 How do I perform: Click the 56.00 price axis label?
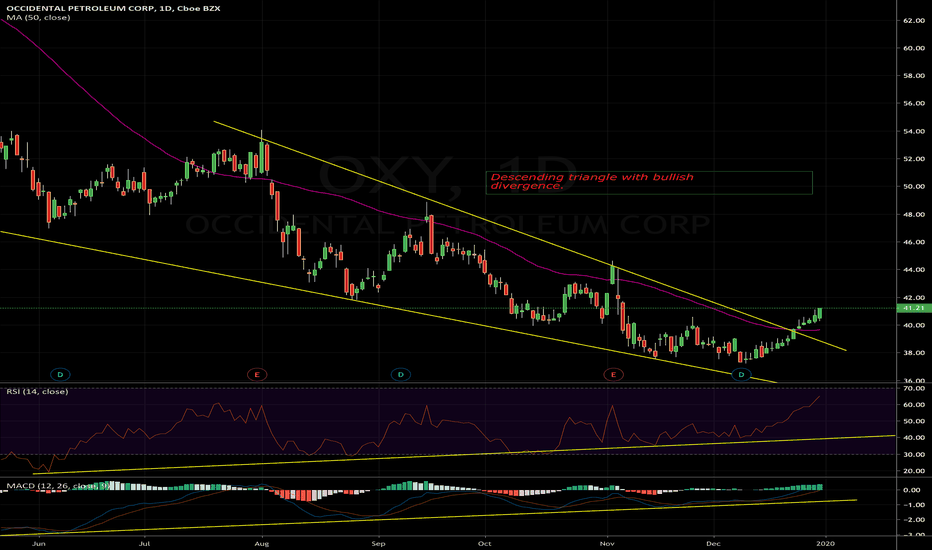point(914,103)
